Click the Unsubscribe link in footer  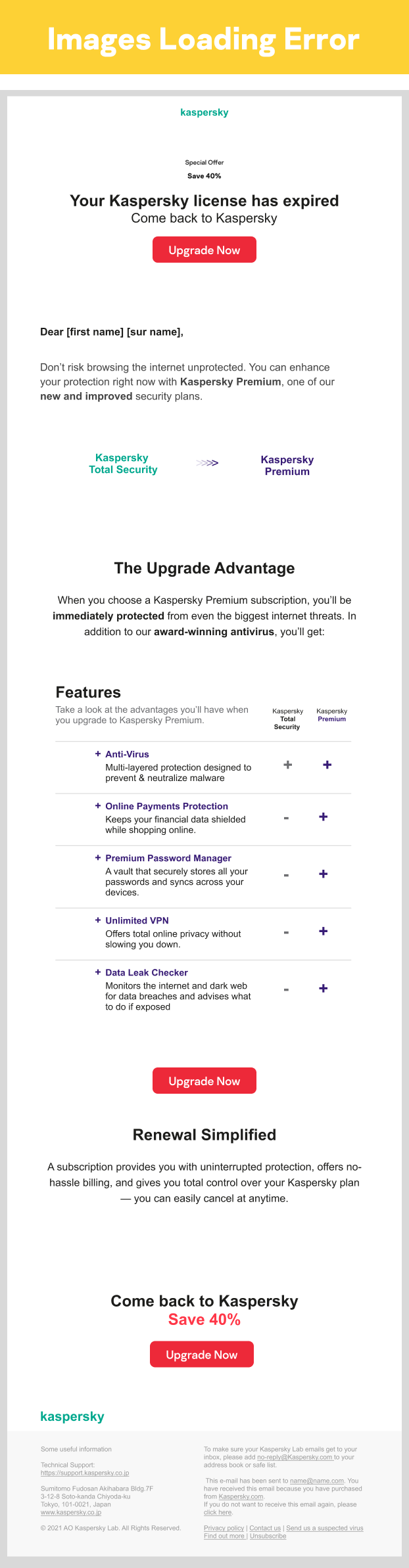coord(268,1536)
